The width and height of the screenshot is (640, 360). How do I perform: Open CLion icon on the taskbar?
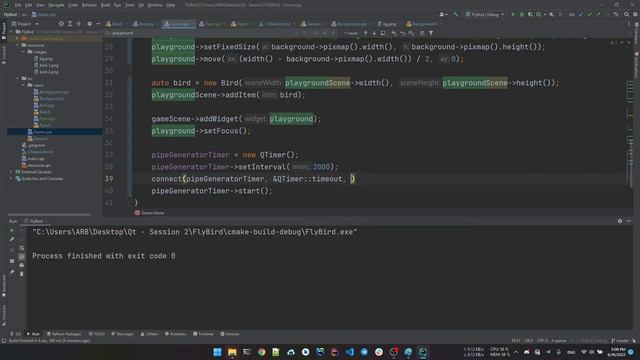coord(423,352)
